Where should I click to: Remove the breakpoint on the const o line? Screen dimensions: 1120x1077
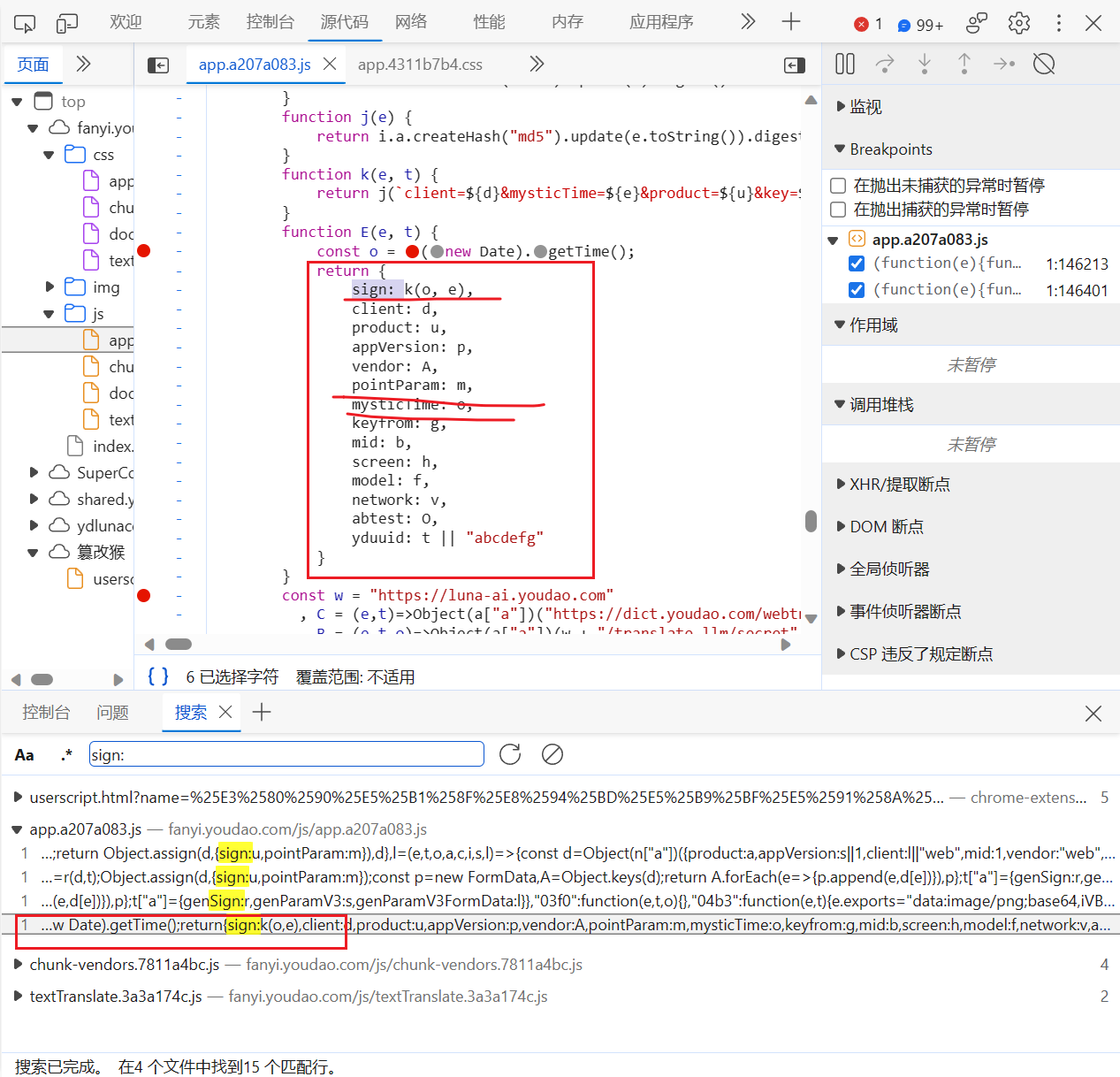coord(144,251)
